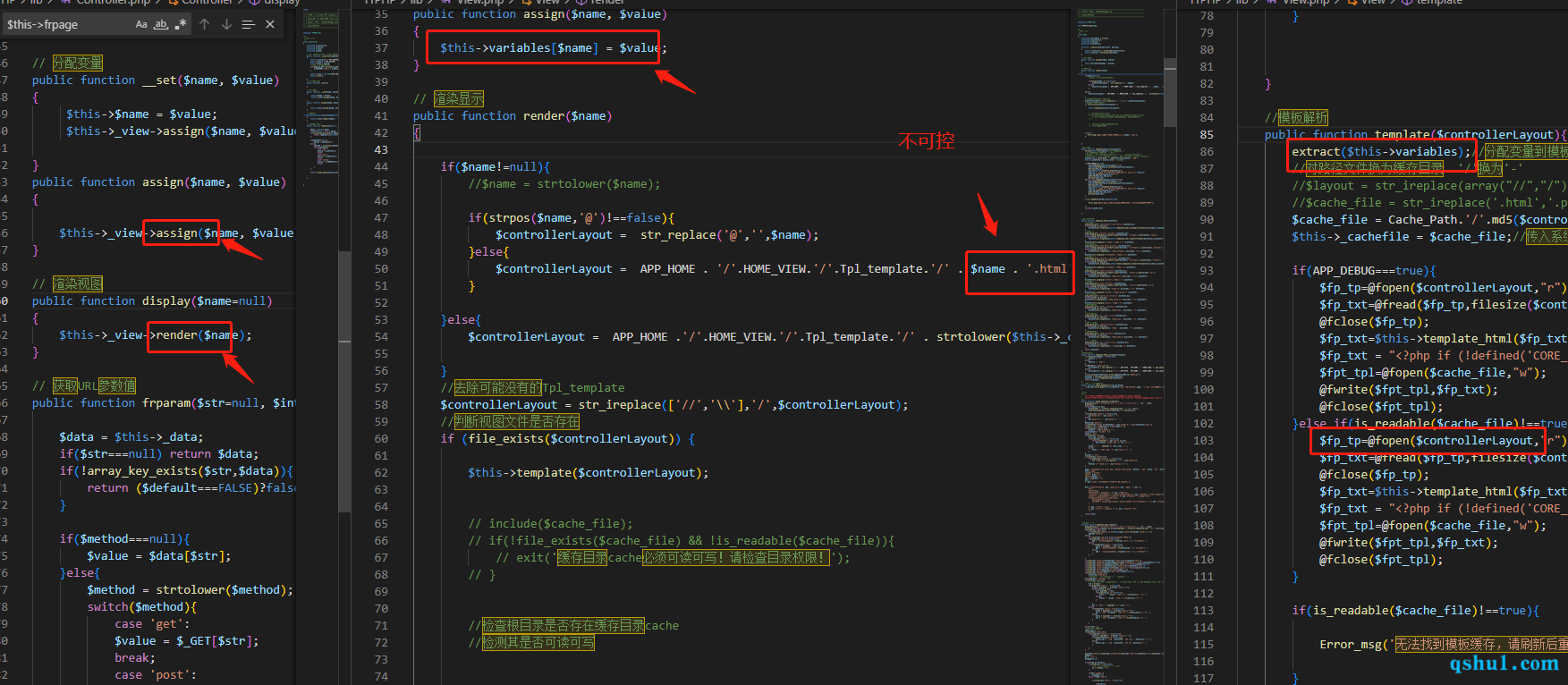This screenshot has height=685, width=1568.
Task: Click the comment '// 获取URL参数值'
Action: (84, 385)
